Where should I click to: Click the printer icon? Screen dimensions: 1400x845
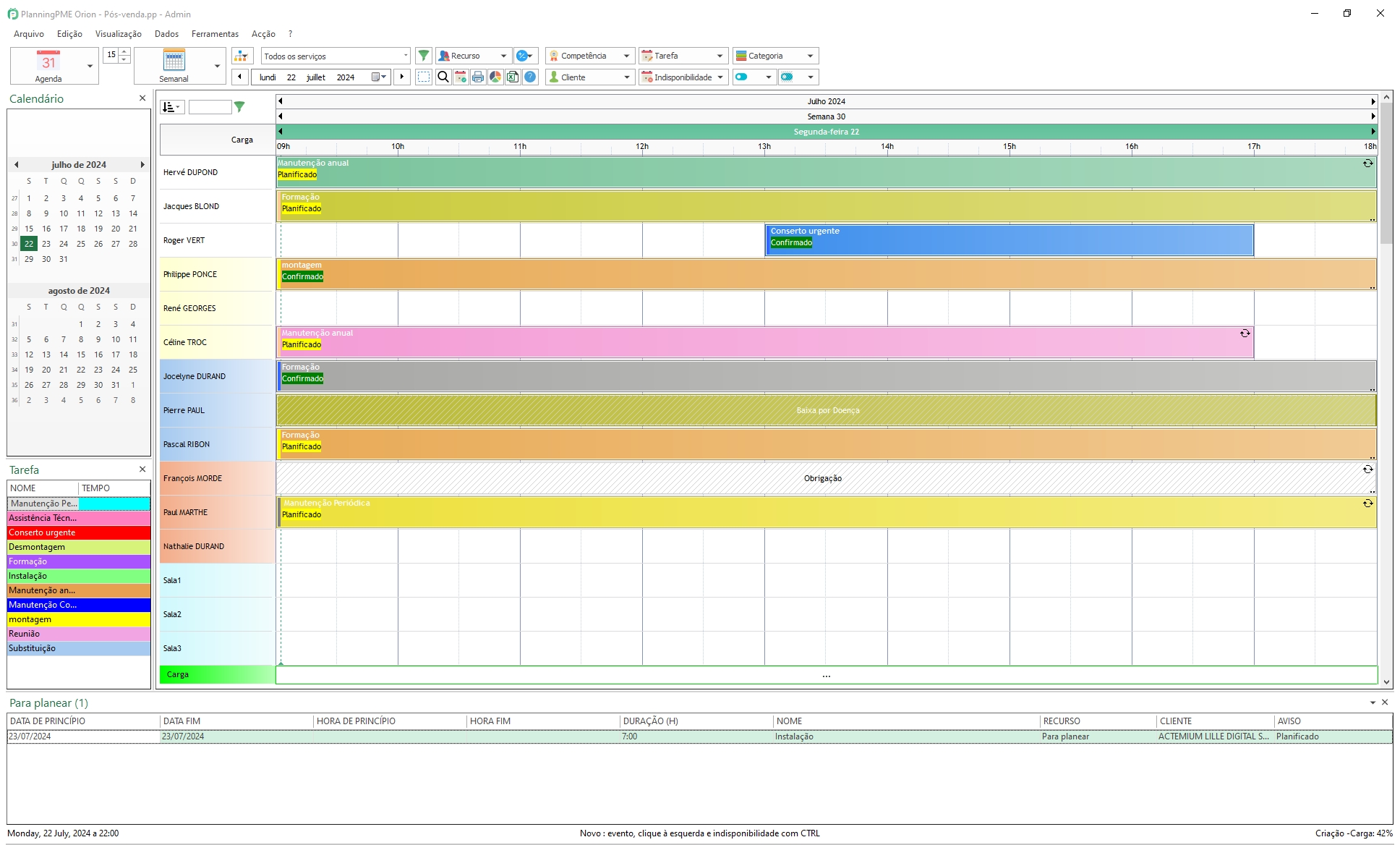tap(477, 77)
